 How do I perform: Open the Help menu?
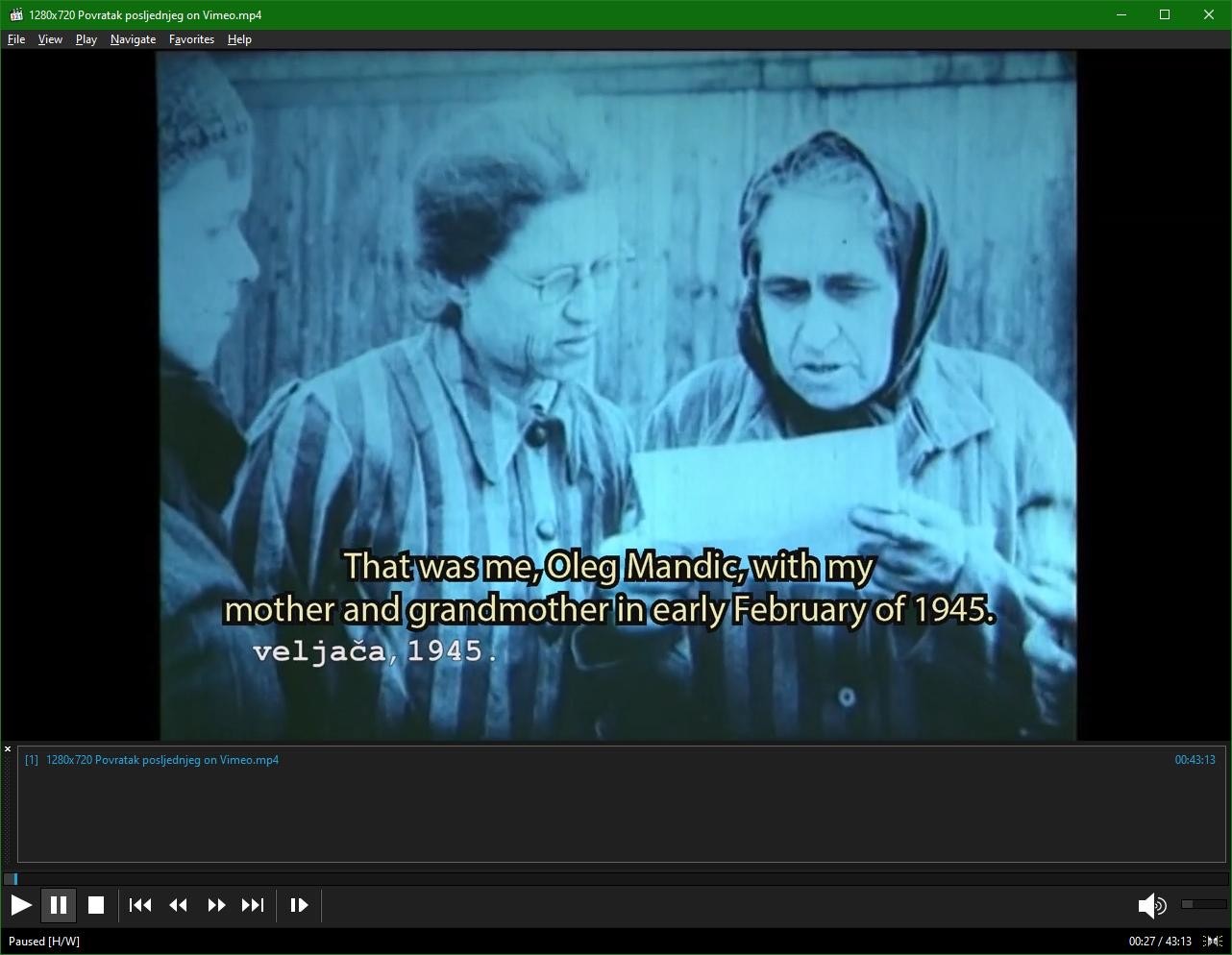tap(239, 39)
